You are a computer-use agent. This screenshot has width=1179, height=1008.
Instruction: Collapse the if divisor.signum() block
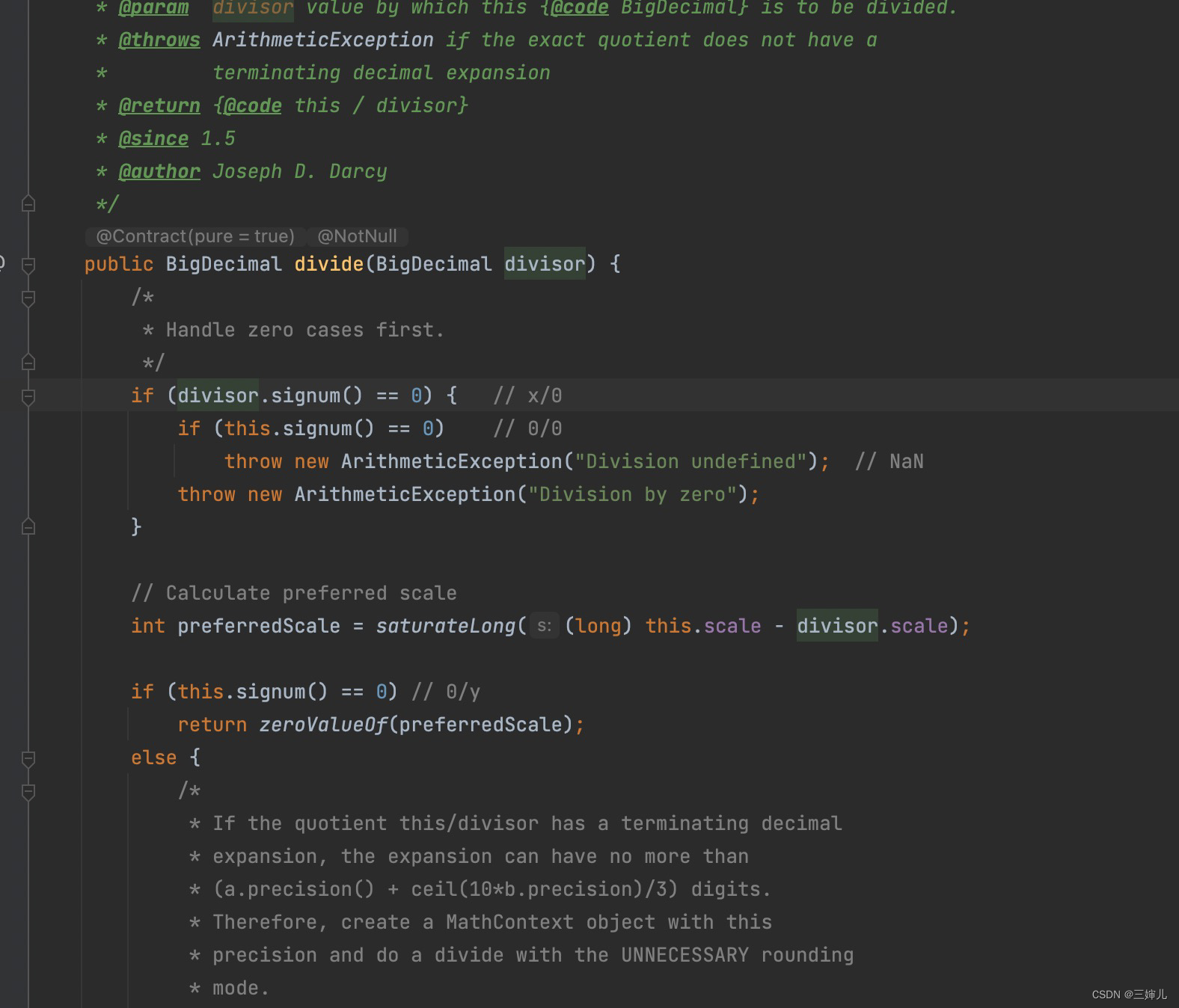pos(28,396)
